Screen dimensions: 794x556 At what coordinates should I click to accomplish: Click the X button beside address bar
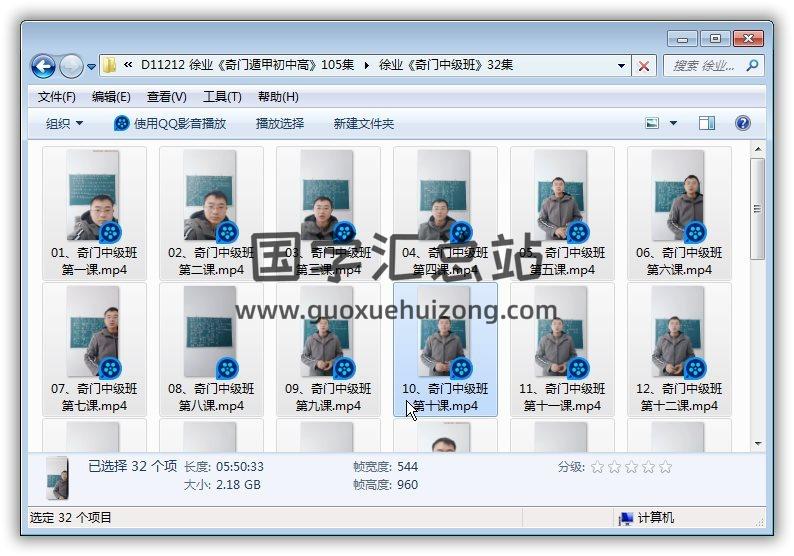pos(644,66)
